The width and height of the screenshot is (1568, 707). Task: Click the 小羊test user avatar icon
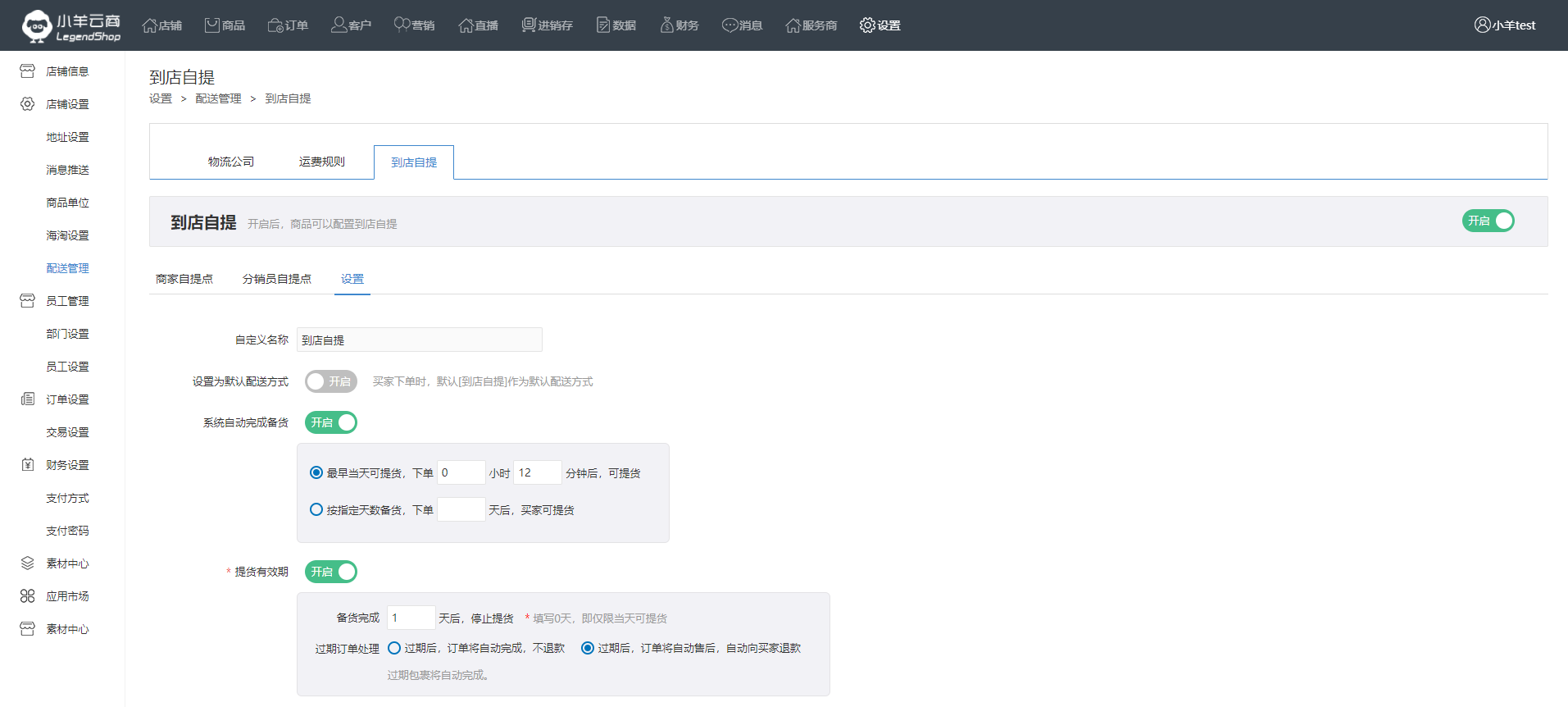[1482, 25]
